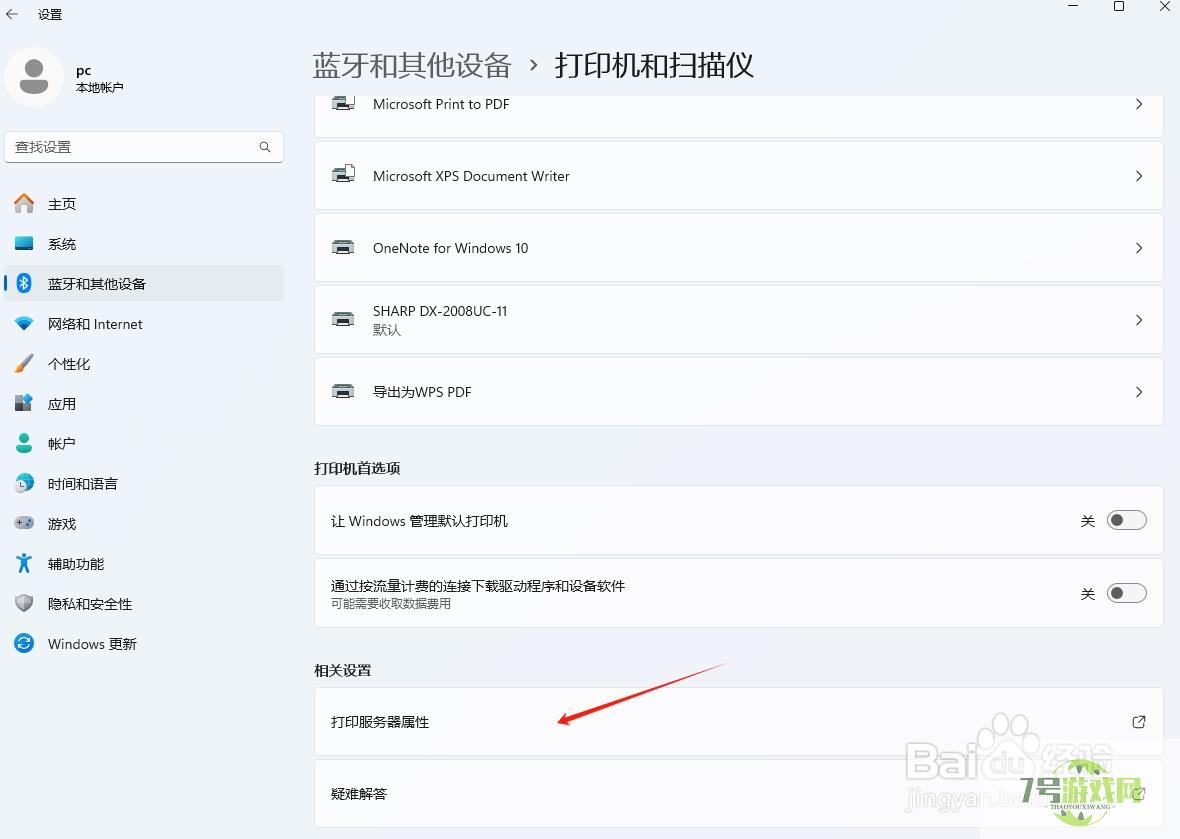Open the SHARP DX-2008UC-11 printer entry
Screen dimensions: 1180x839
tap(738, 320)
